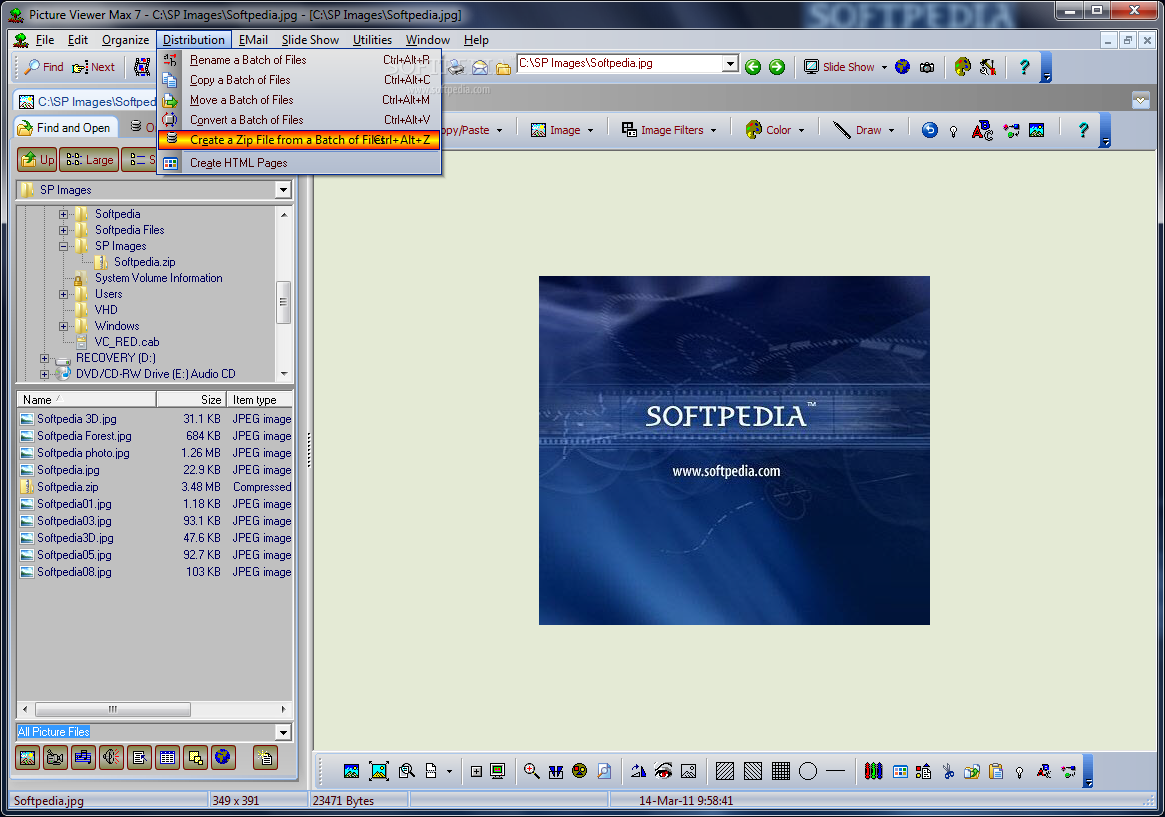Click the monitor full-screen icon in bottom toolbar
The image size is (1165, 817).
[498, 771]
